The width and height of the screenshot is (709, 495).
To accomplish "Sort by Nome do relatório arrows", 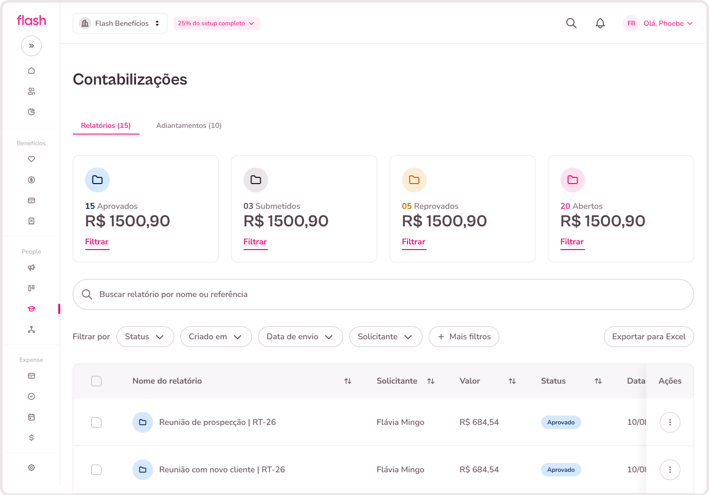I will pyautogui.click(x=347, y=381).
